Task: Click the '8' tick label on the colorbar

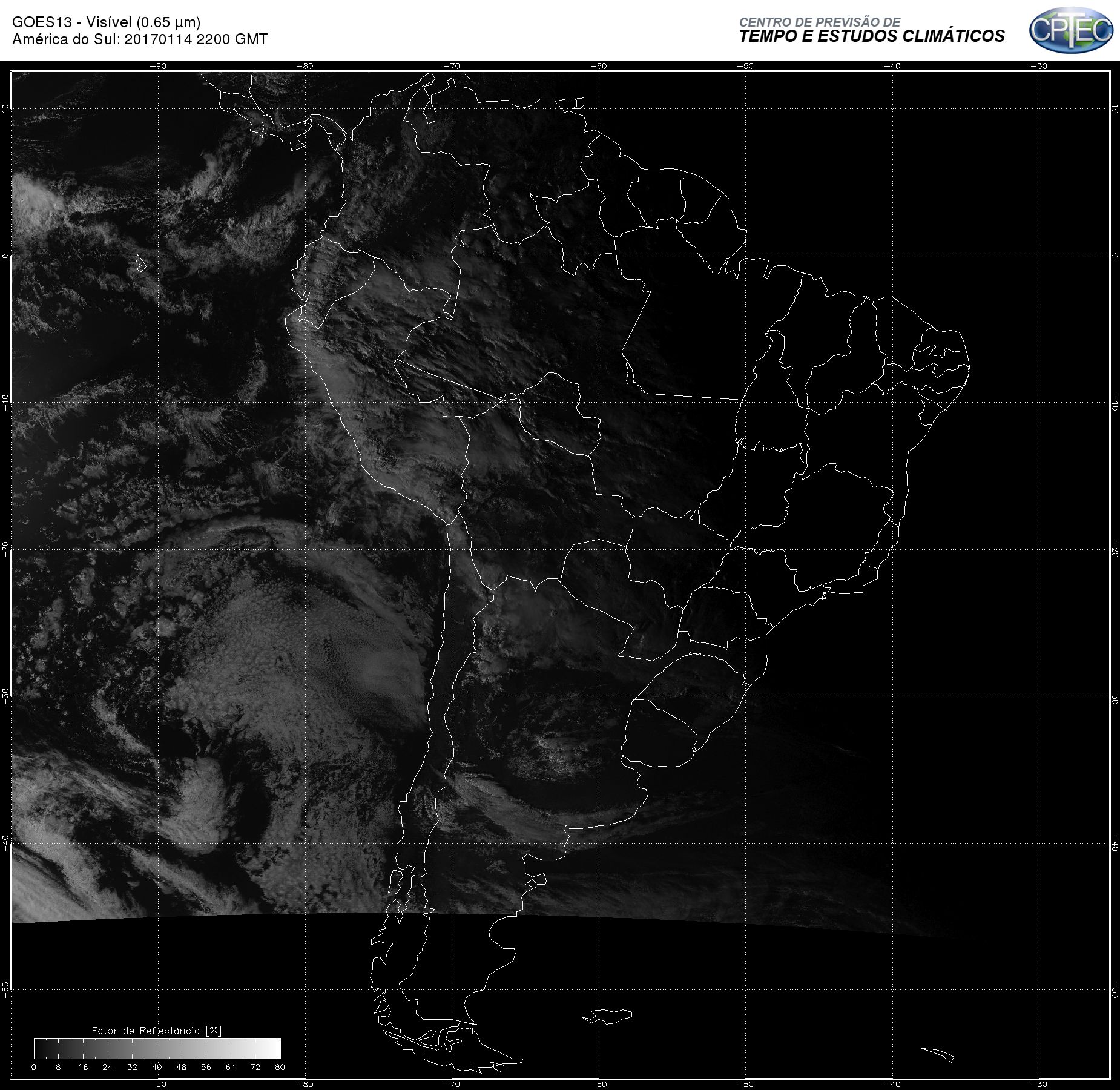Action: (58, 1067)
